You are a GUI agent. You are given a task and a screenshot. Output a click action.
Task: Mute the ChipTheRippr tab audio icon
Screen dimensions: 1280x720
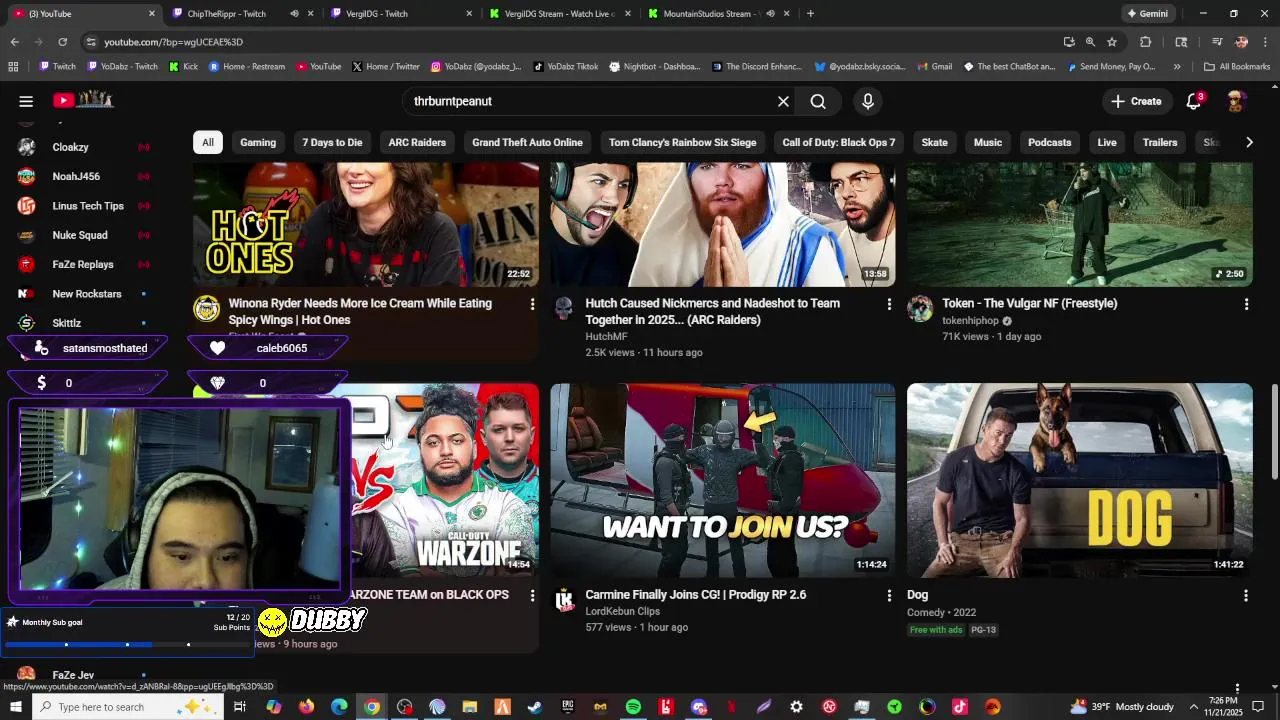294,14
